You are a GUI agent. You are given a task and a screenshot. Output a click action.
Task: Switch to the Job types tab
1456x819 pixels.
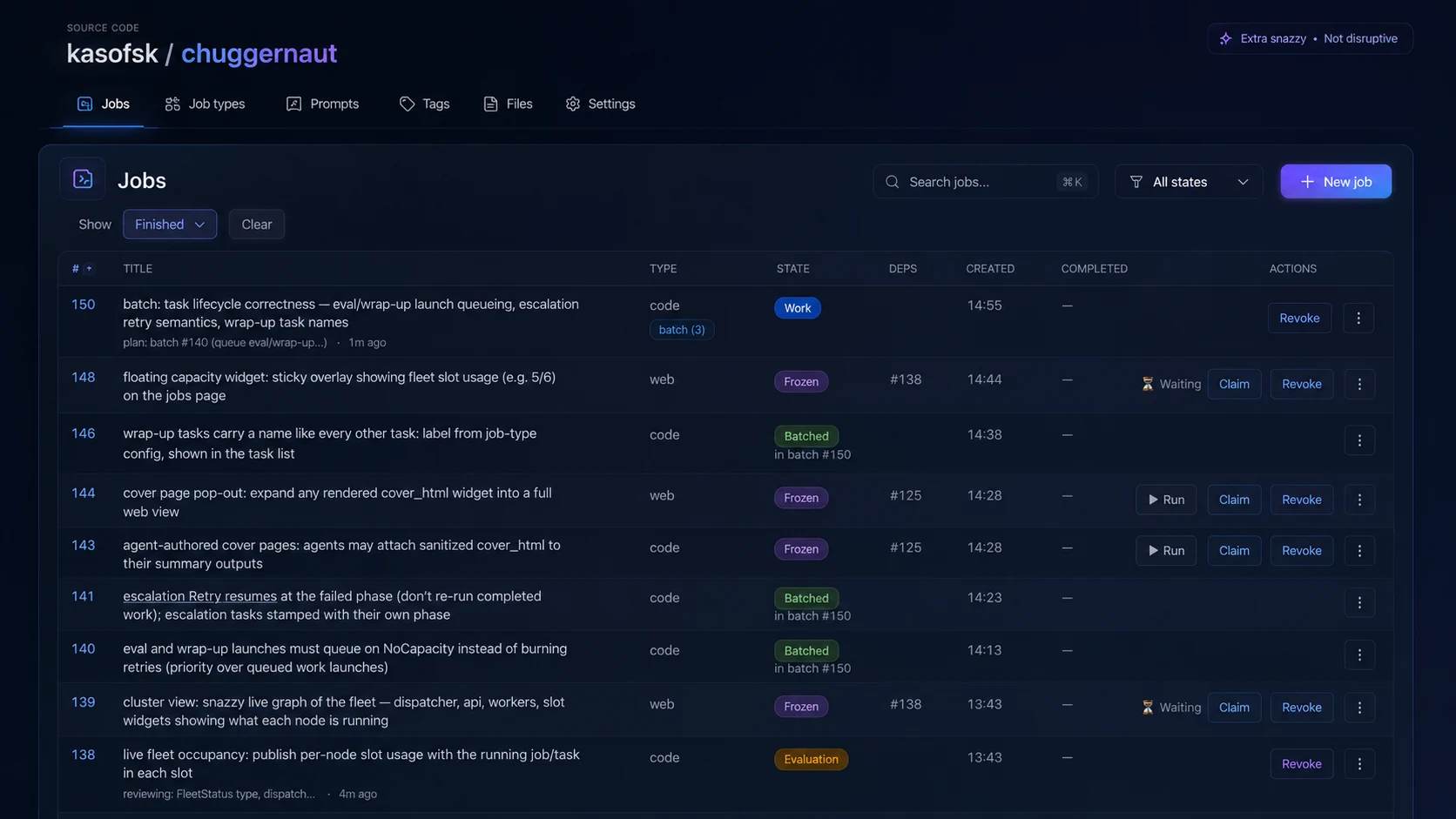[205, 104]
